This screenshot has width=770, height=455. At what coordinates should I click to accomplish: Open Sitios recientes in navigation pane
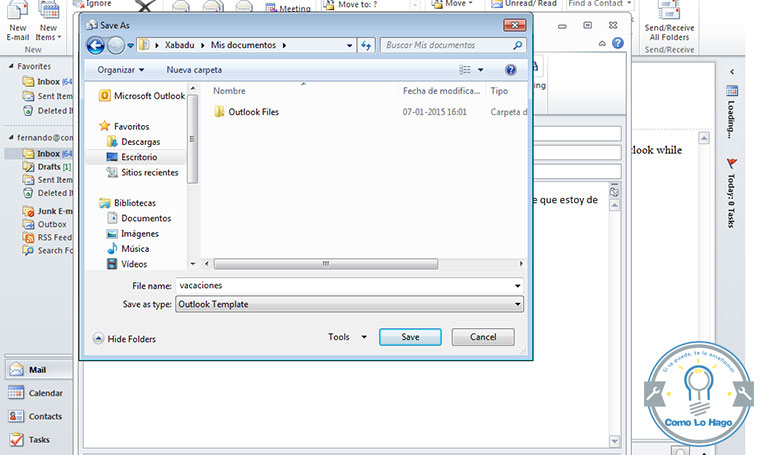[142, 172]
